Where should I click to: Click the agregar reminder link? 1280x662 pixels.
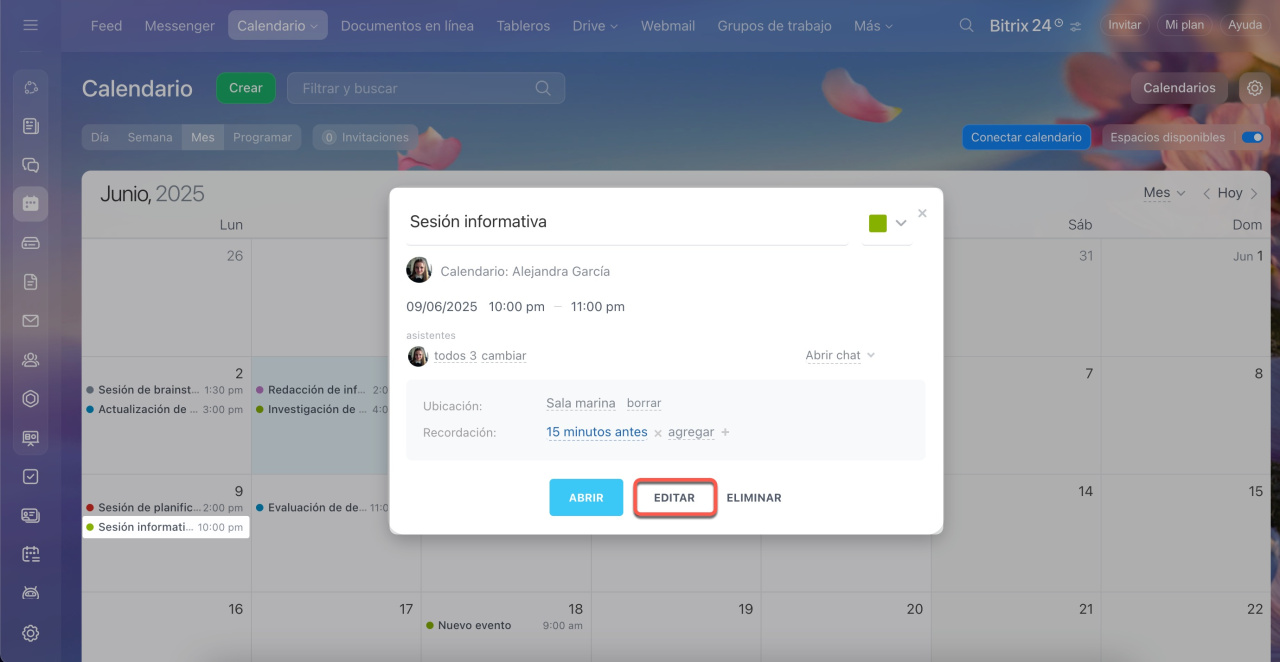pyautogui.click(x=691, y=432)
